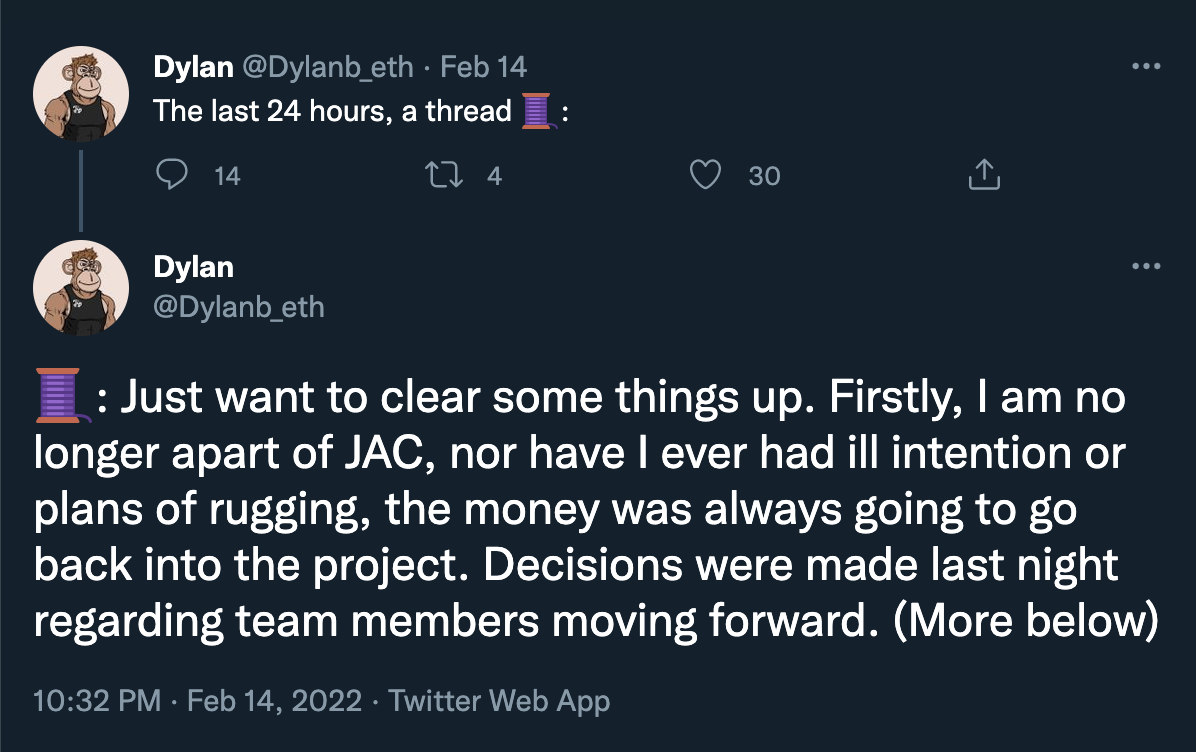Open the Feb 14 date link
This screenshot has width=1196, height=752.
point(483,67)
